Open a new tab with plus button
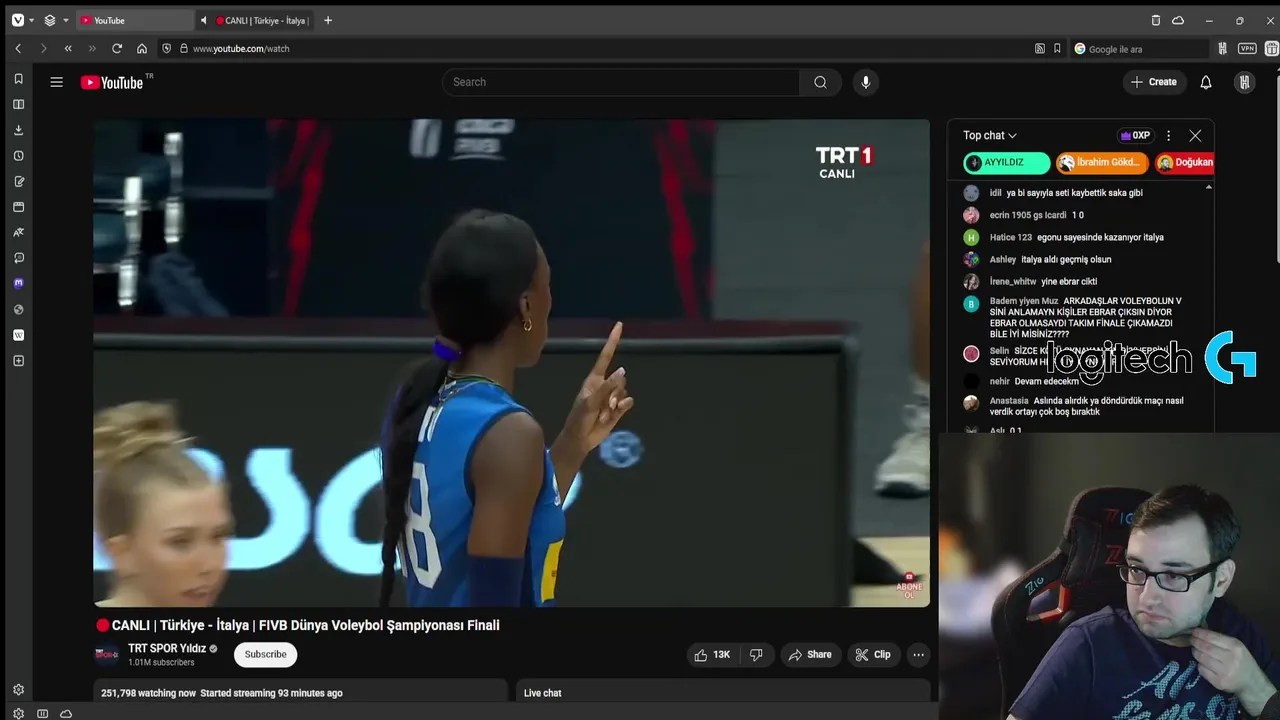 (x=328, y=20)
